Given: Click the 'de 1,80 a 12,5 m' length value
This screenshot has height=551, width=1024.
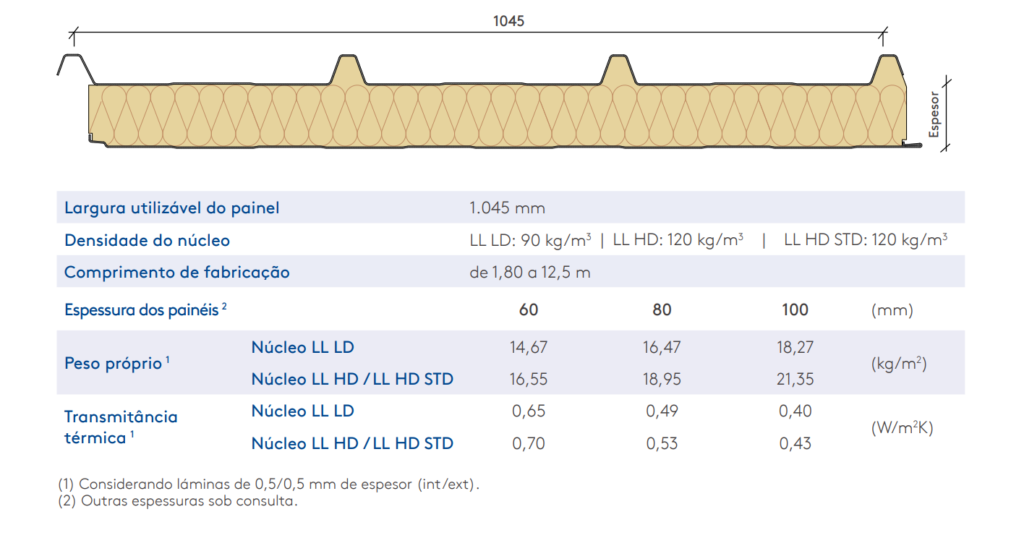Looking at the screenshot, I should pos(529,272).
